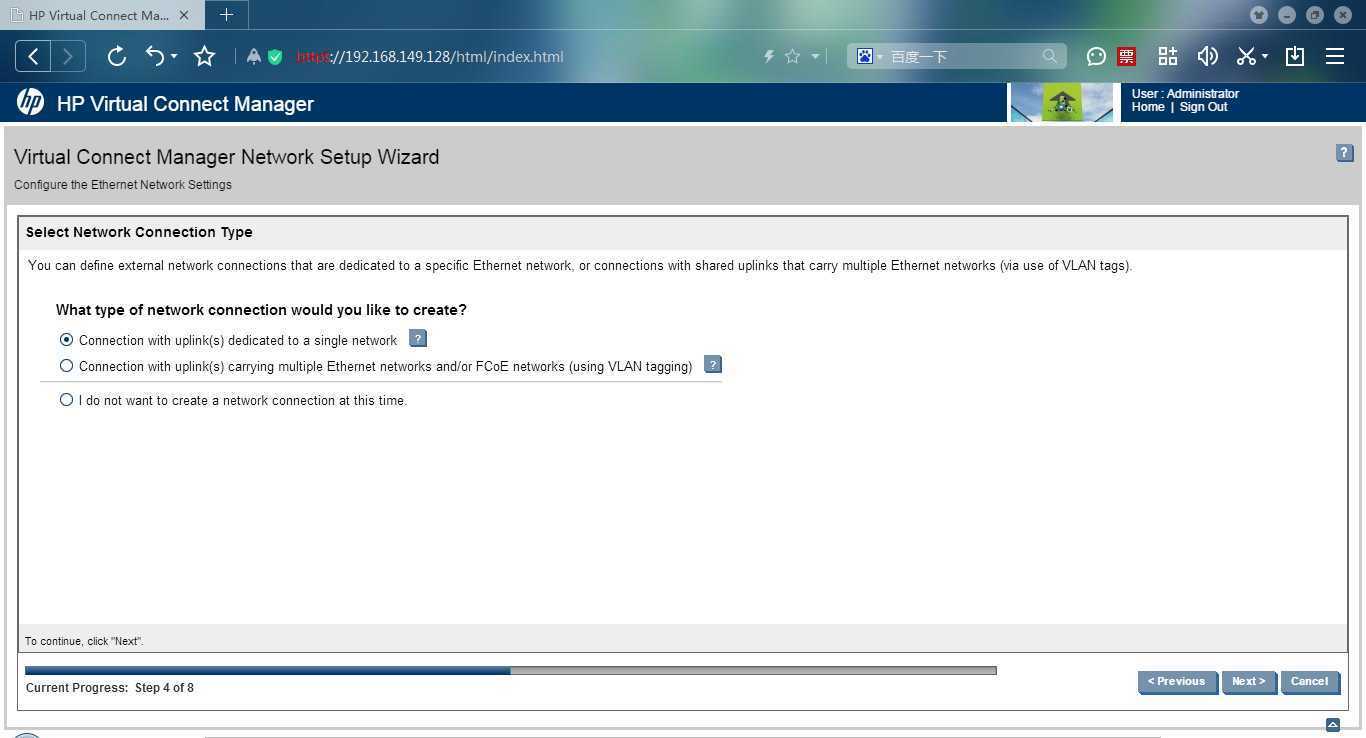This screenshot has height=738, width=1366.
Task: Click the Next button
Action: click(x=1249, y=682)
